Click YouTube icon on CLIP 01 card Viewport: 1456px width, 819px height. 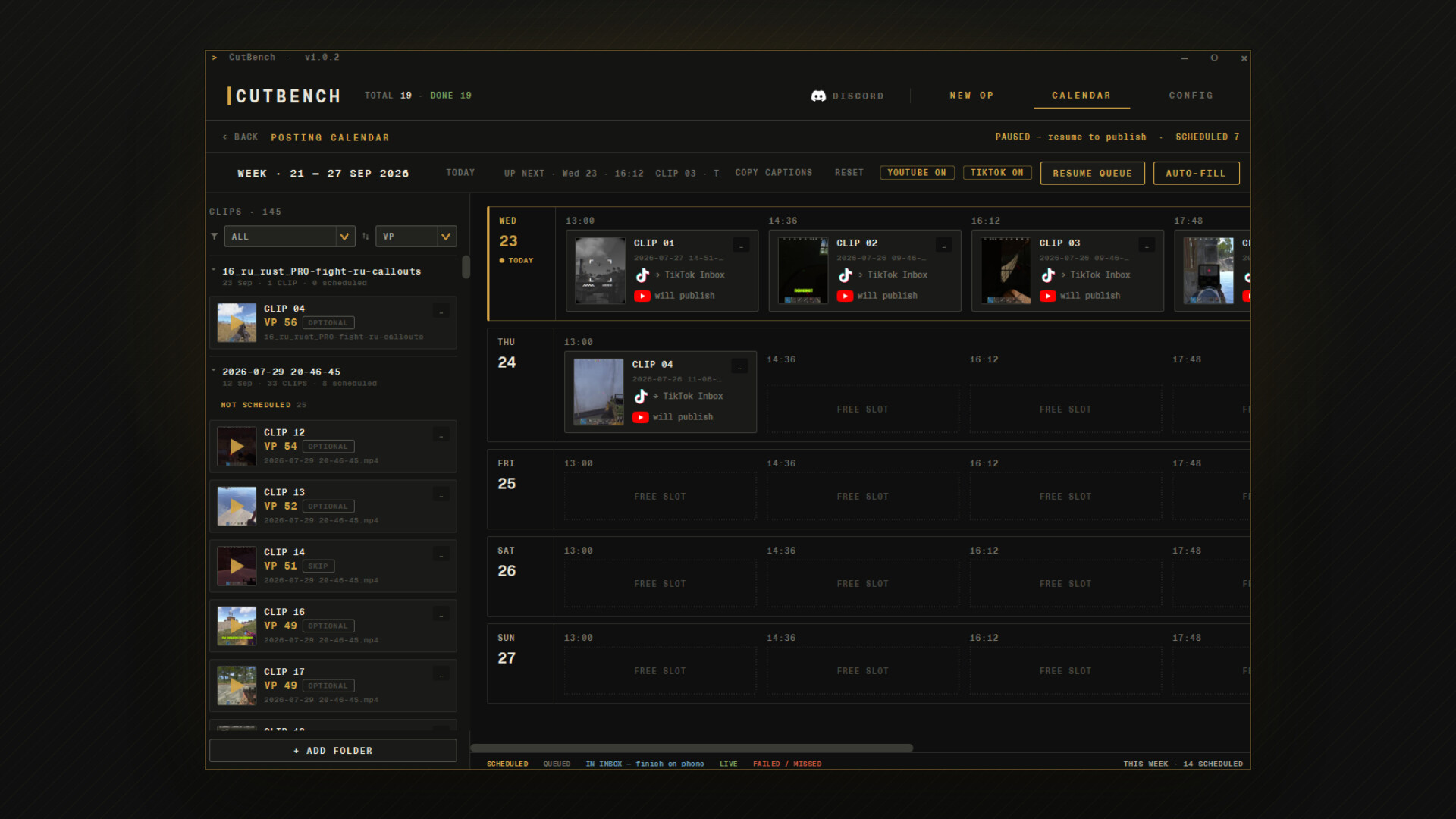[x=642, y=296]
